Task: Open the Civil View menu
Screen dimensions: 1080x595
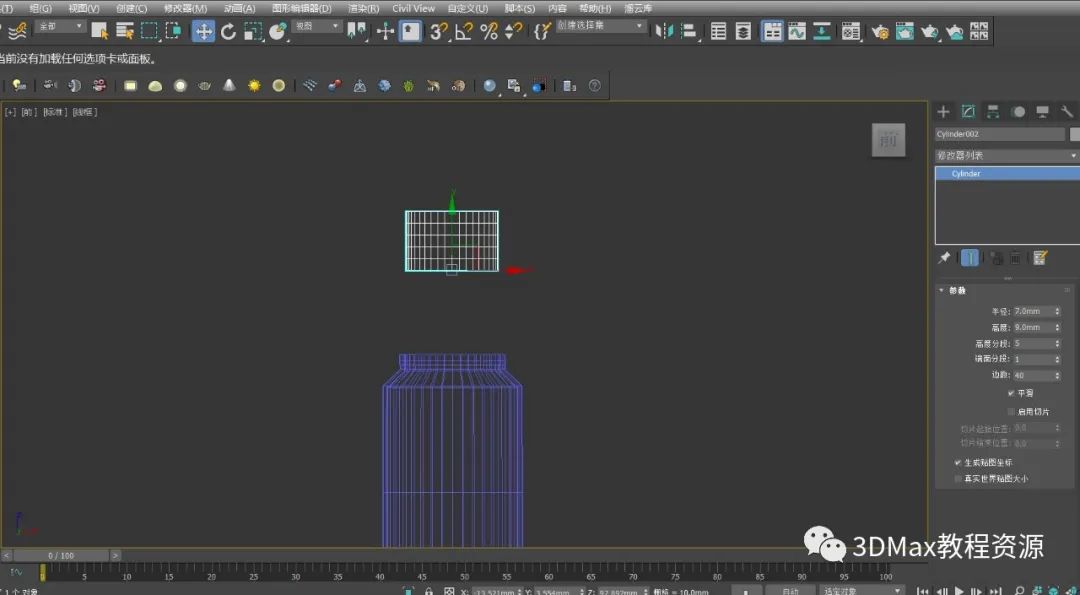Action: point(413,8)
